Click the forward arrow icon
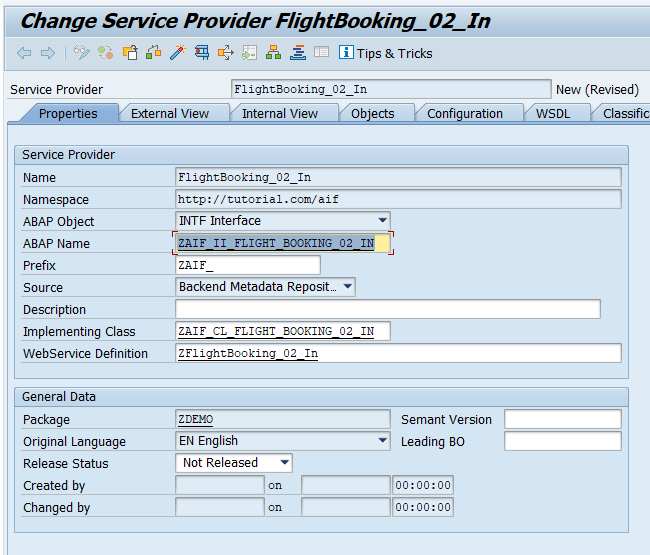Viewport: 650px width, 555px height. [x=48, y=53]
